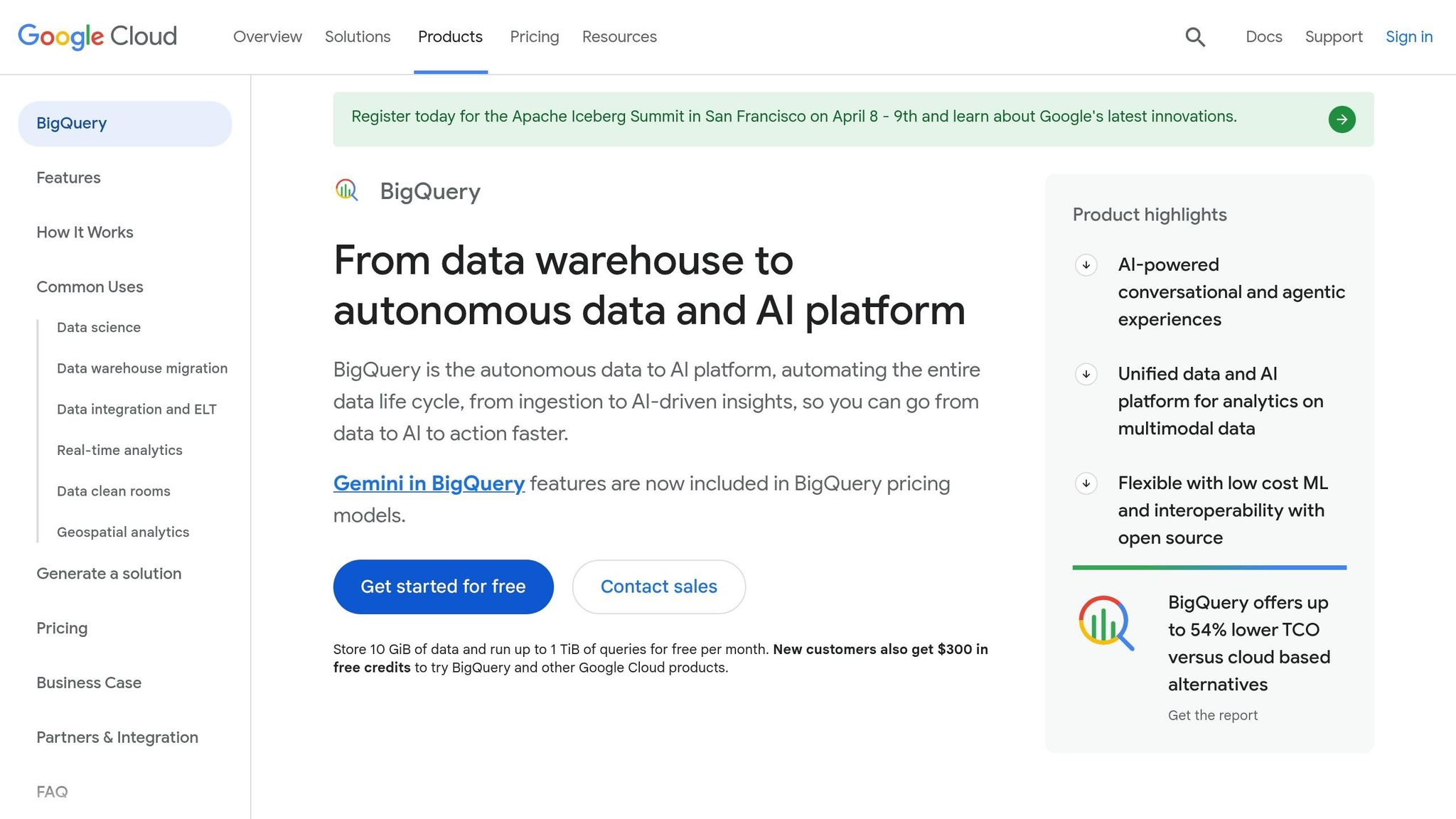The height and width of the screenshot is (819, 1456).
Task: Select Geospatial analytics under Common Uses
Action: tap(123, 532)
